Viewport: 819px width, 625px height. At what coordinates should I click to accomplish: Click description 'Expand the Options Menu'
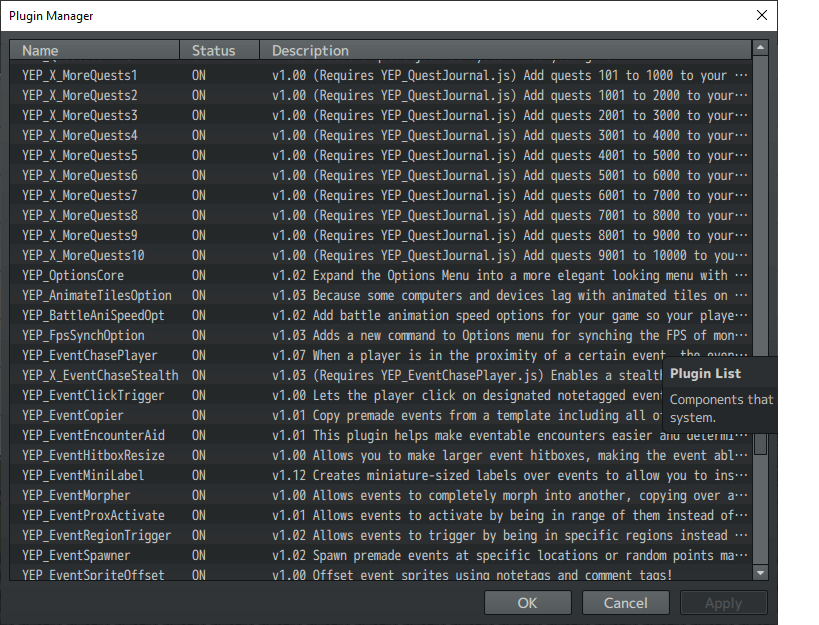[391, 275]
